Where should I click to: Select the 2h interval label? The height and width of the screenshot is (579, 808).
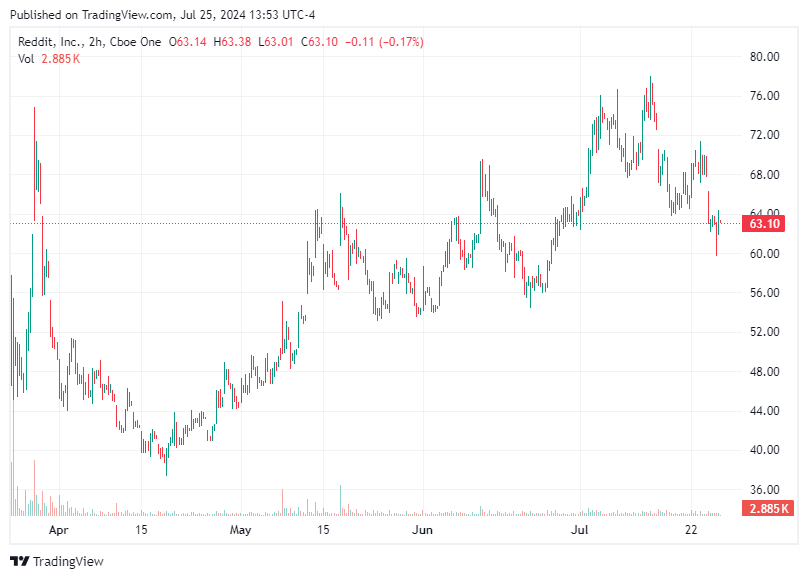95,42
